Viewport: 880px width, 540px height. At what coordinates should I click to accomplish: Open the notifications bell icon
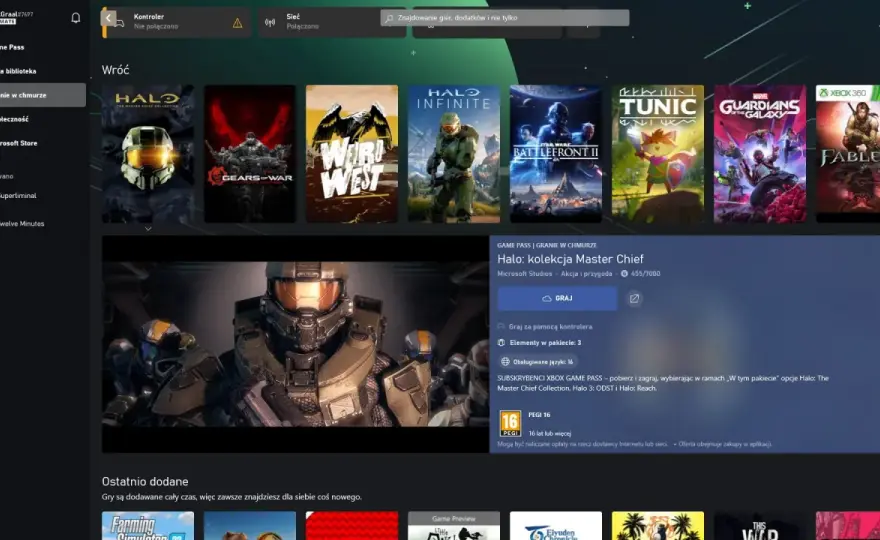(76, 18)
